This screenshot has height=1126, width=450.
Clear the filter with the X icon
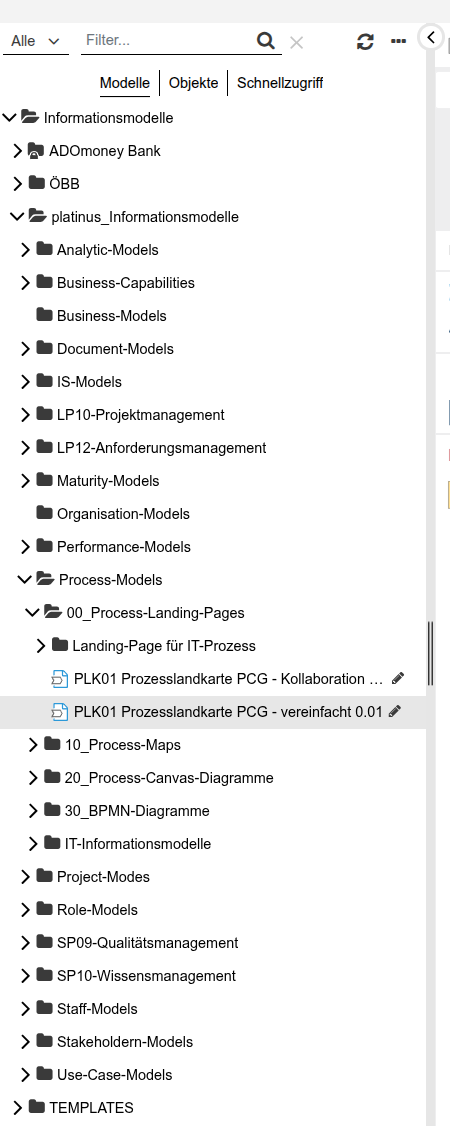click(296, 43)
